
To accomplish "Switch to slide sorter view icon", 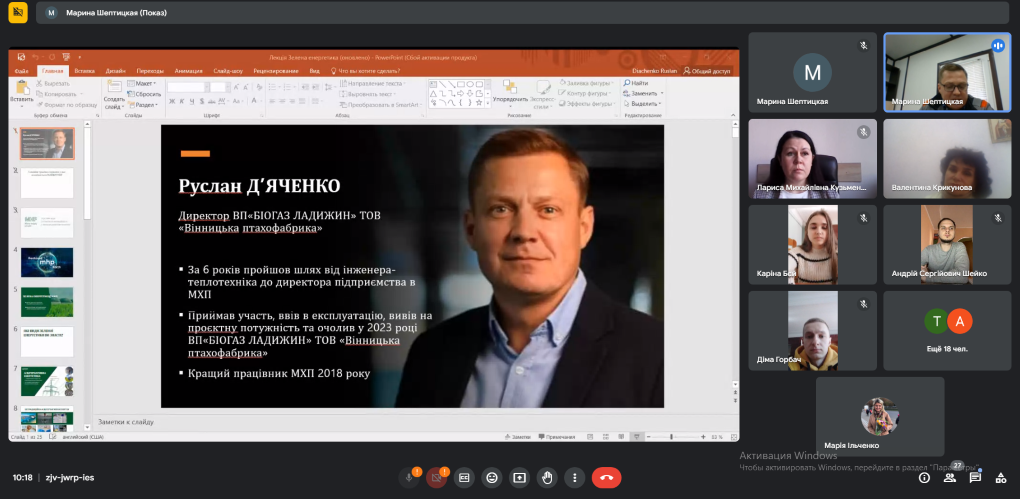I will click(606, 437).
